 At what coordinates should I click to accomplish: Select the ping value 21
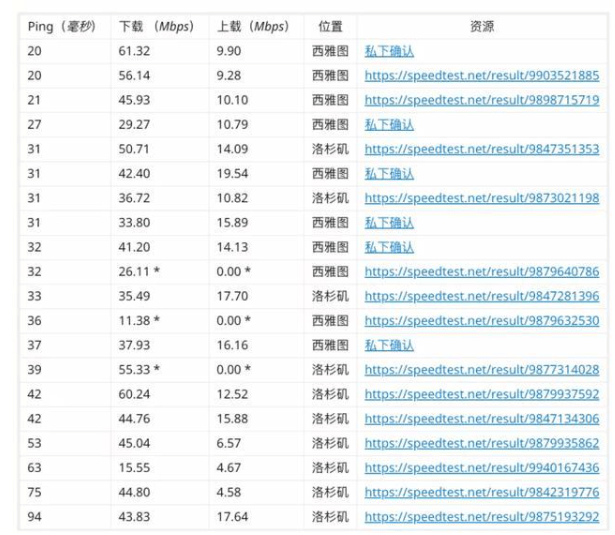point(34,100)
